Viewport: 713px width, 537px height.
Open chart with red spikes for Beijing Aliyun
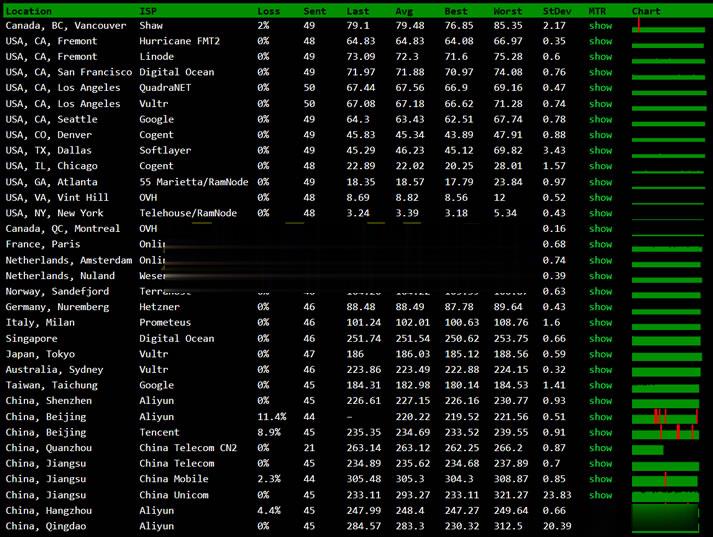coord(665,417)
